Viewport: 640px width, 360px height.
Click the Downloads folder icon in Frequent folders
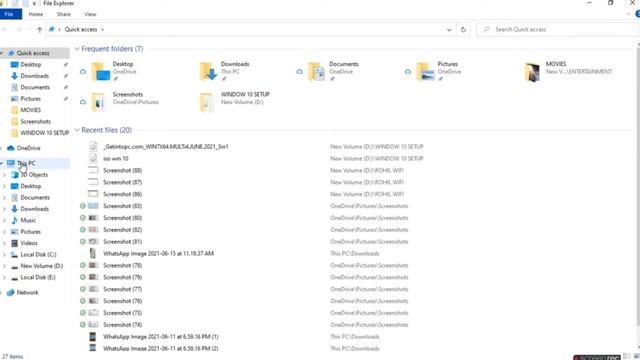click(x=209, y=72)
